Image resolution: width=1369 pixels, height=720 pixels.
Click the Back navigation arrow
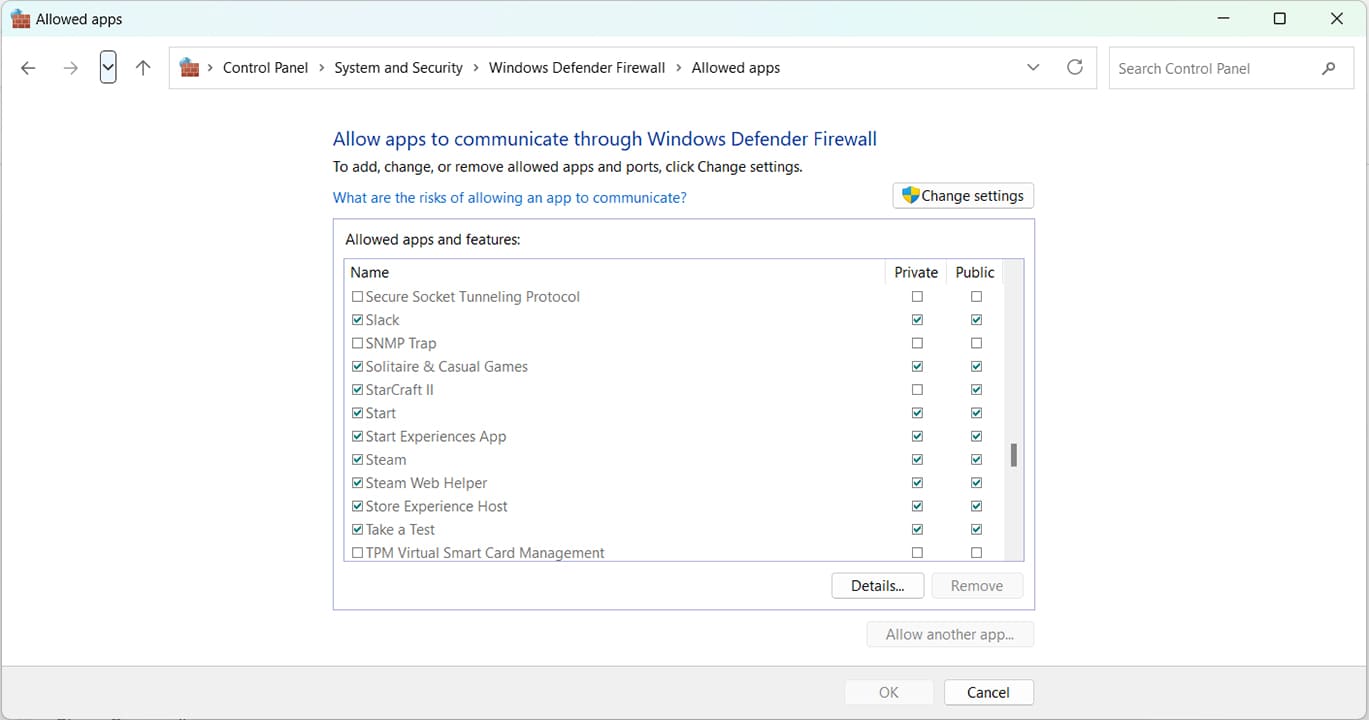(28, 68)
